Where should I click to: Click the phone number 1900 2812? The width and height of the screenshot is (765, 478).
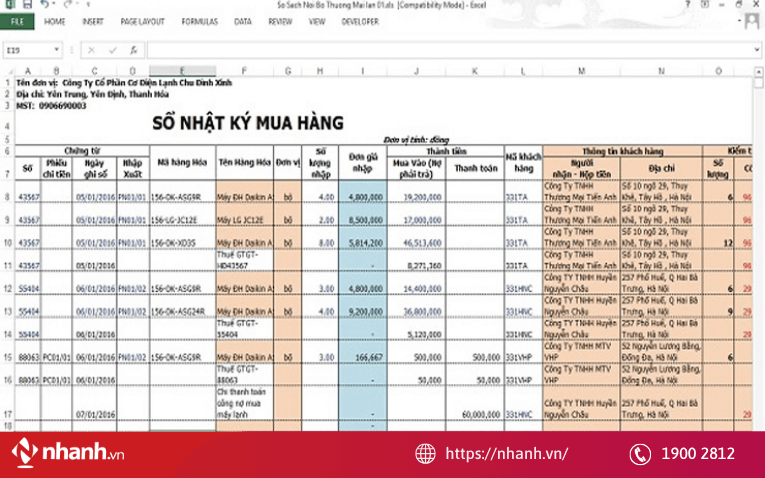click(x=698, y=454)
